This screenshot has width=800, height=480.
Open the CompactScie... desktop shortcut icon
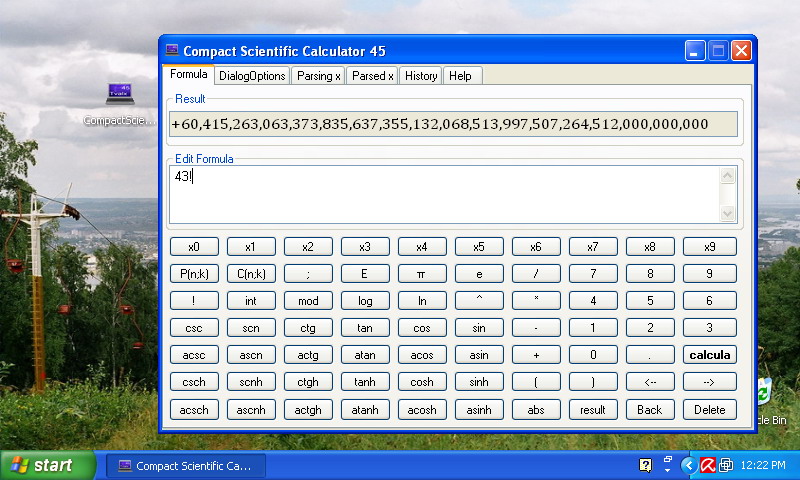[120, 94]
